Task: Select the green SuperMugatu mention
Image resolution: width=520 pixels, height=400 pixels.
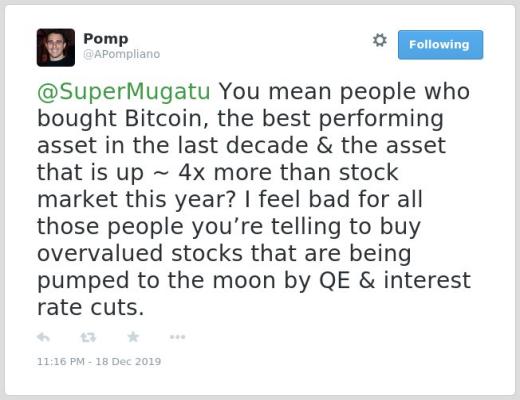Action: (x=124, y=91)
